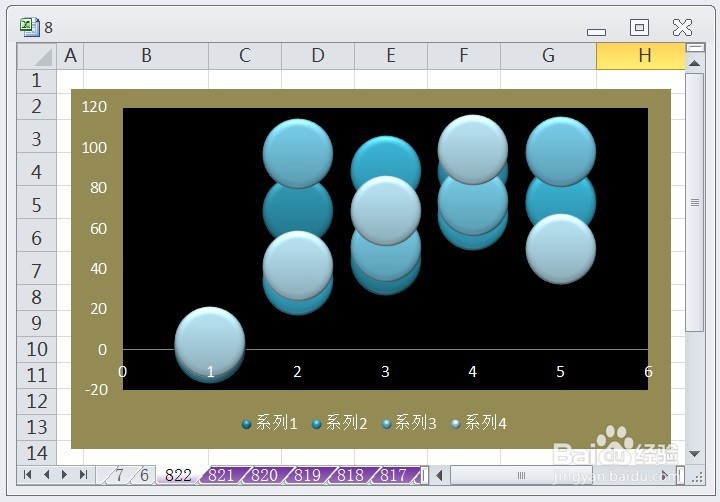Viewport: 720px width, 502px height.
Task: Select legend entry 系列3
Action: (409, 423)
